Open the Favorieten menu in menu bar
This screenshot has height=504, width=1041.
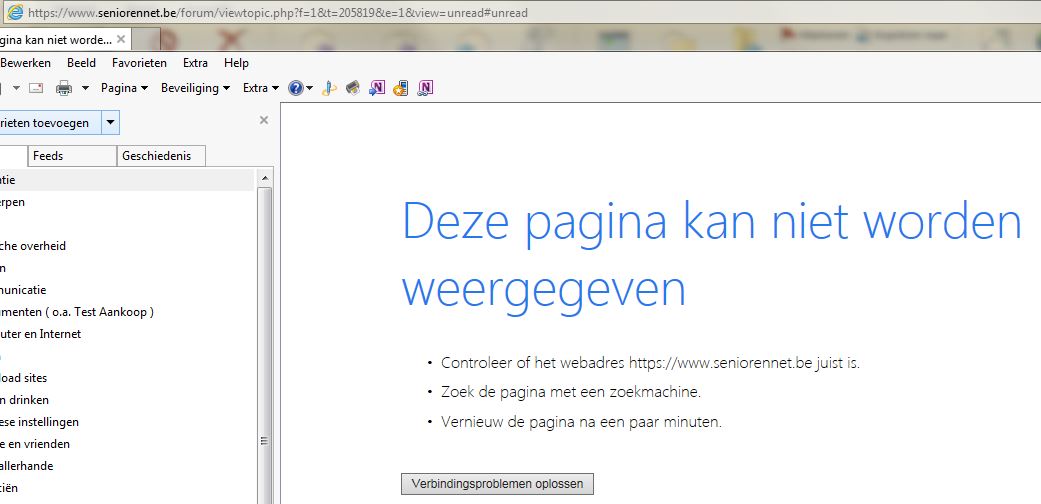point(139,63)
